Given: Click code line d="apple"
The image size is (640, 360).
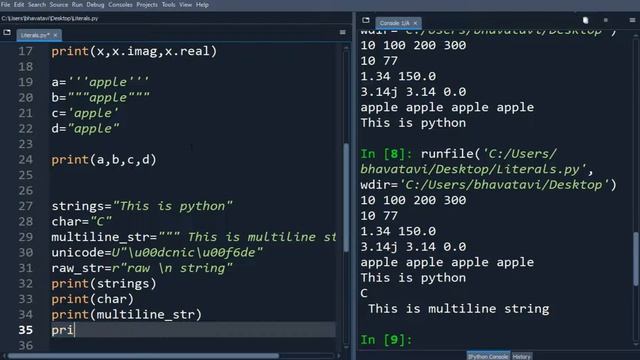Looking at the screenshot, I should click(x=85, y=129).
